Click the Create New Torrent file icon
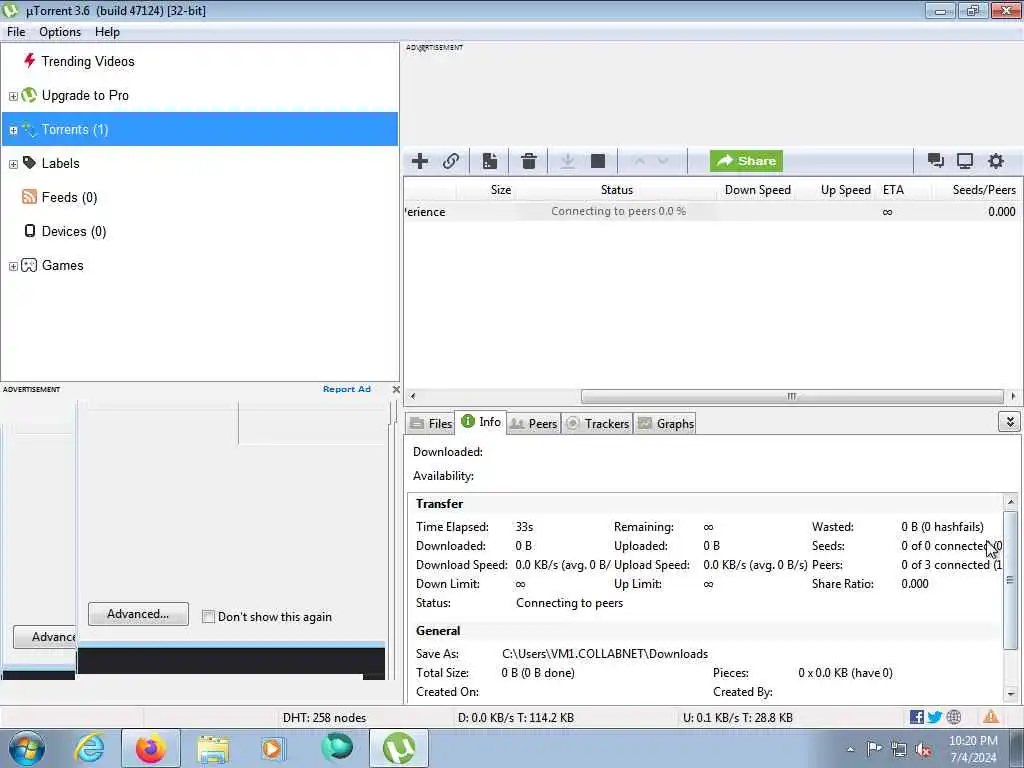Viewport: 1024px width, 768px height. pyautogui.click(x=490, y=161)
